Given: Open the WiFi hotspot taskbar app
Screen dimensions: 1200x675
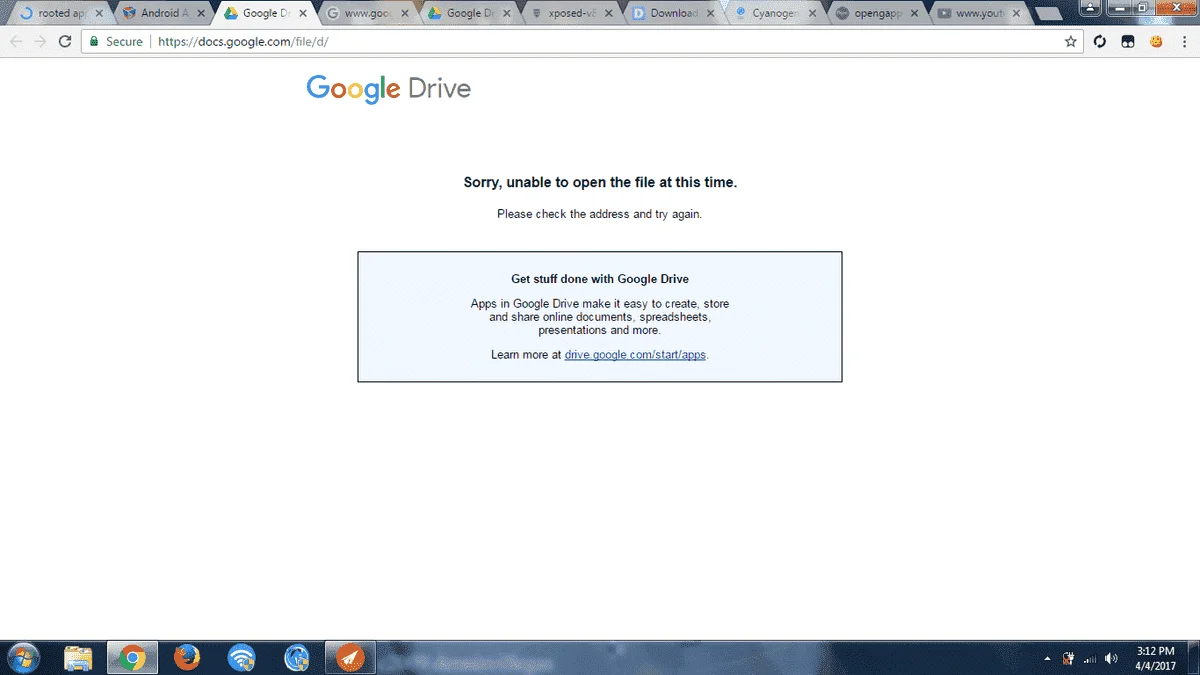Looking at the screenshot, I should coord(241,658).
